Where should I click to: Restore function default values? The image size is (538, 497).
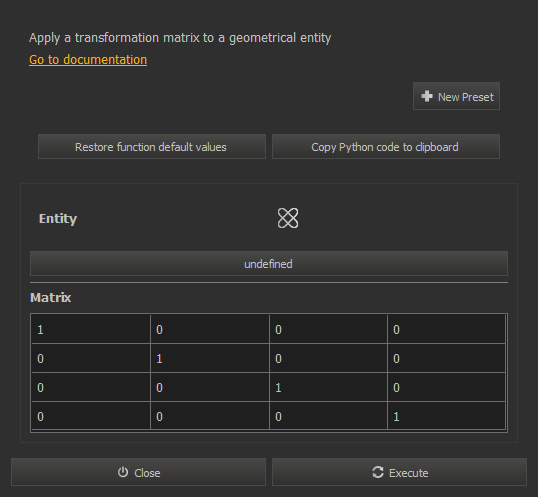coord(152,147)
